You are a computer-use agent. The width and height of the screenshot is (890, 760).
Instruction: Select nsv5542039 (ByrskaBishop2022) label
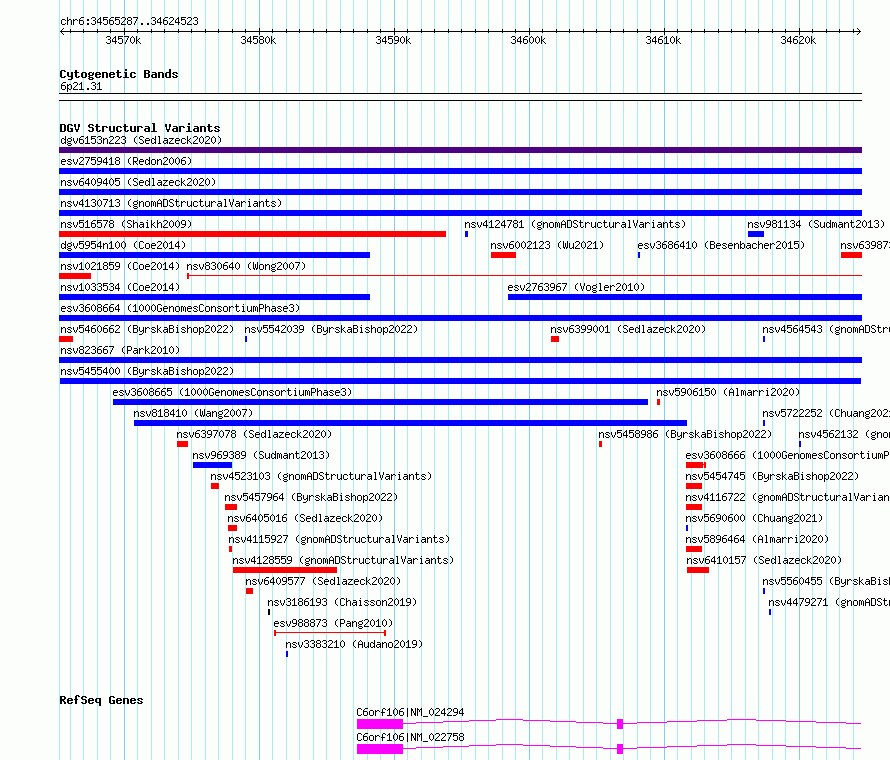(331, 329)
